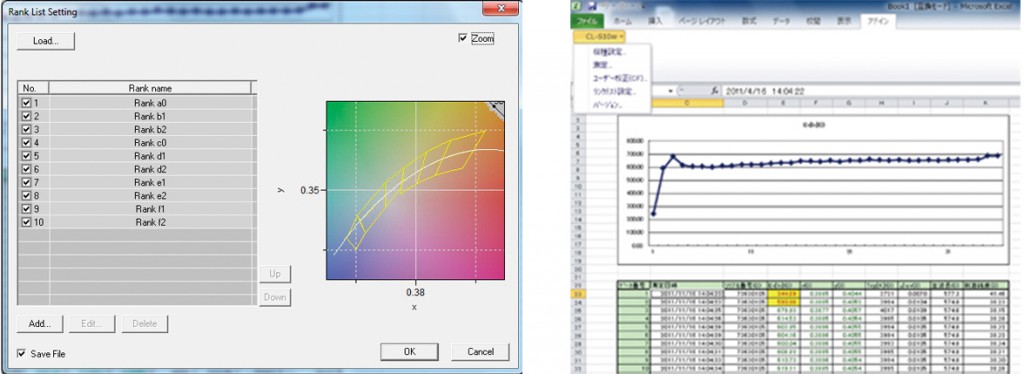Click the Excel application icon in title bar
This screenshot has width=1024, height=374.
click(575, 5)
